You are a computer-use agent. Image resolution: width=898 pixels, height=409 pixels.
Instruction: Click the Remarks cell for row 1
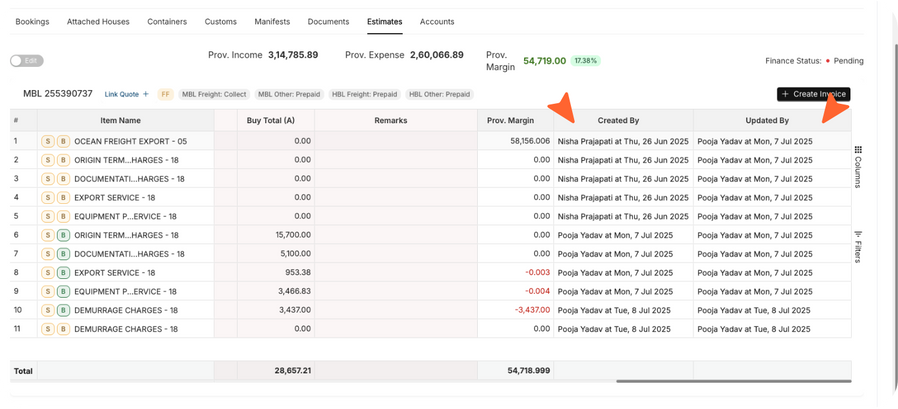click(396, 141)
